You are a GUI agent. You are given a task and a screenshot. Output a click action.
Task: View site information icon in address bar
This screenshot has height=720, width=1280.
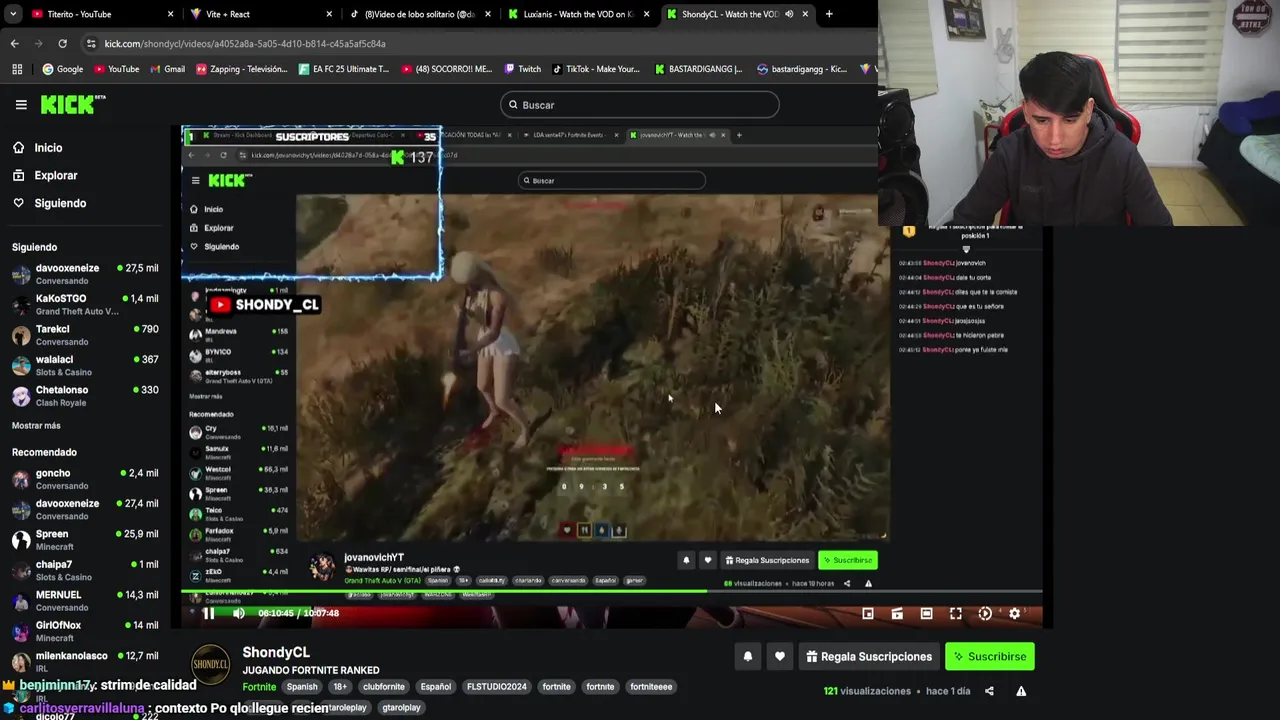(91, 44)
